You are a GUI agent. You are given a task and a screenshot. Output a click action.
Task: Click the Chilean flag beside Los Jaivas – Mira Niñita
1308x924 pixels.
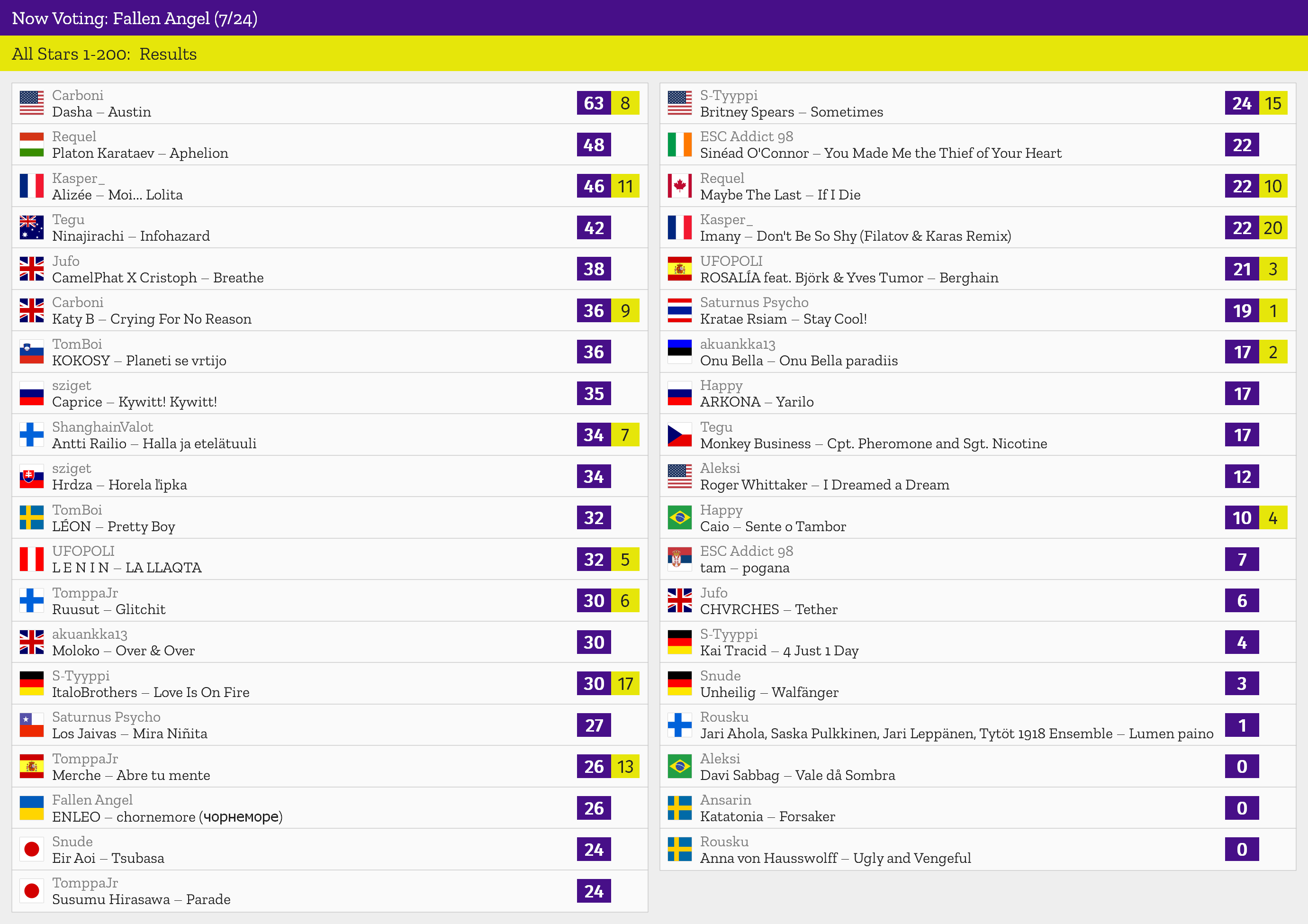(x=31, y=725)
